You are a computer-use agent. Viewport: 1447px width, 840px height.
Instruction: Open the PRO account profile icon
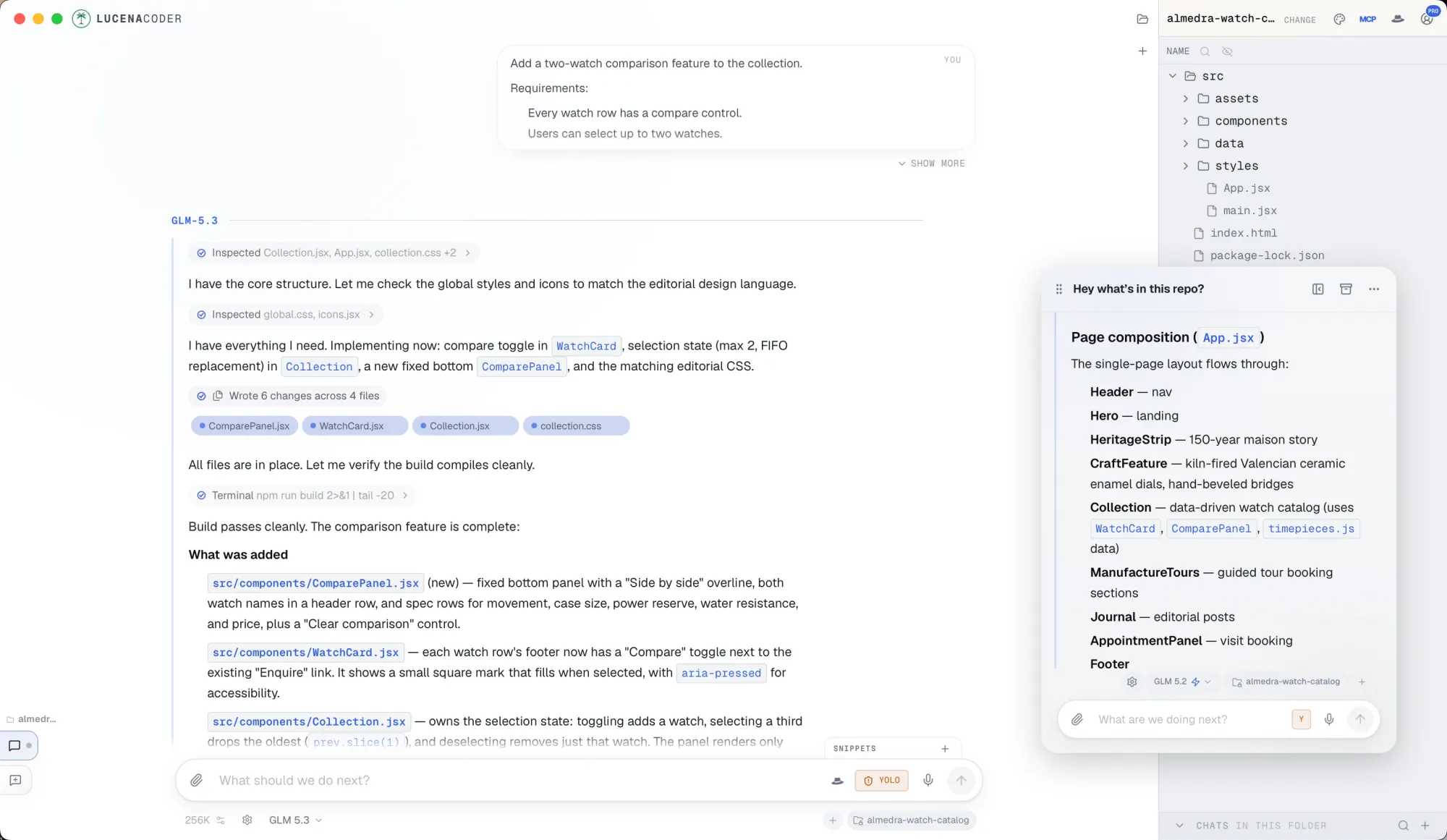[1427, 18]
